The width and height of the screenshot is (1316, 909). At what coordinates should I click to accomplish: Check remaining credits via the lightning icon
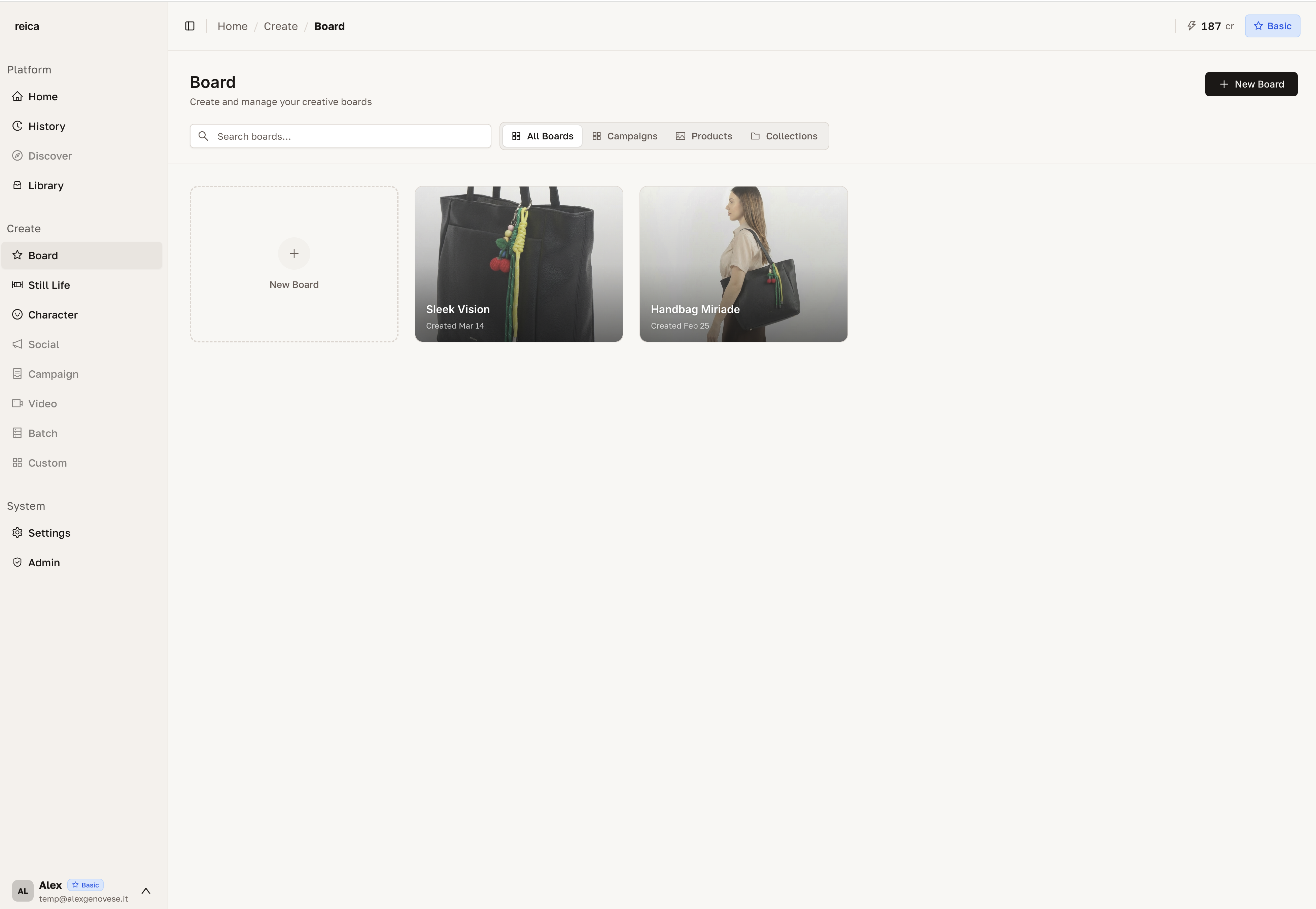[1192, 26]
